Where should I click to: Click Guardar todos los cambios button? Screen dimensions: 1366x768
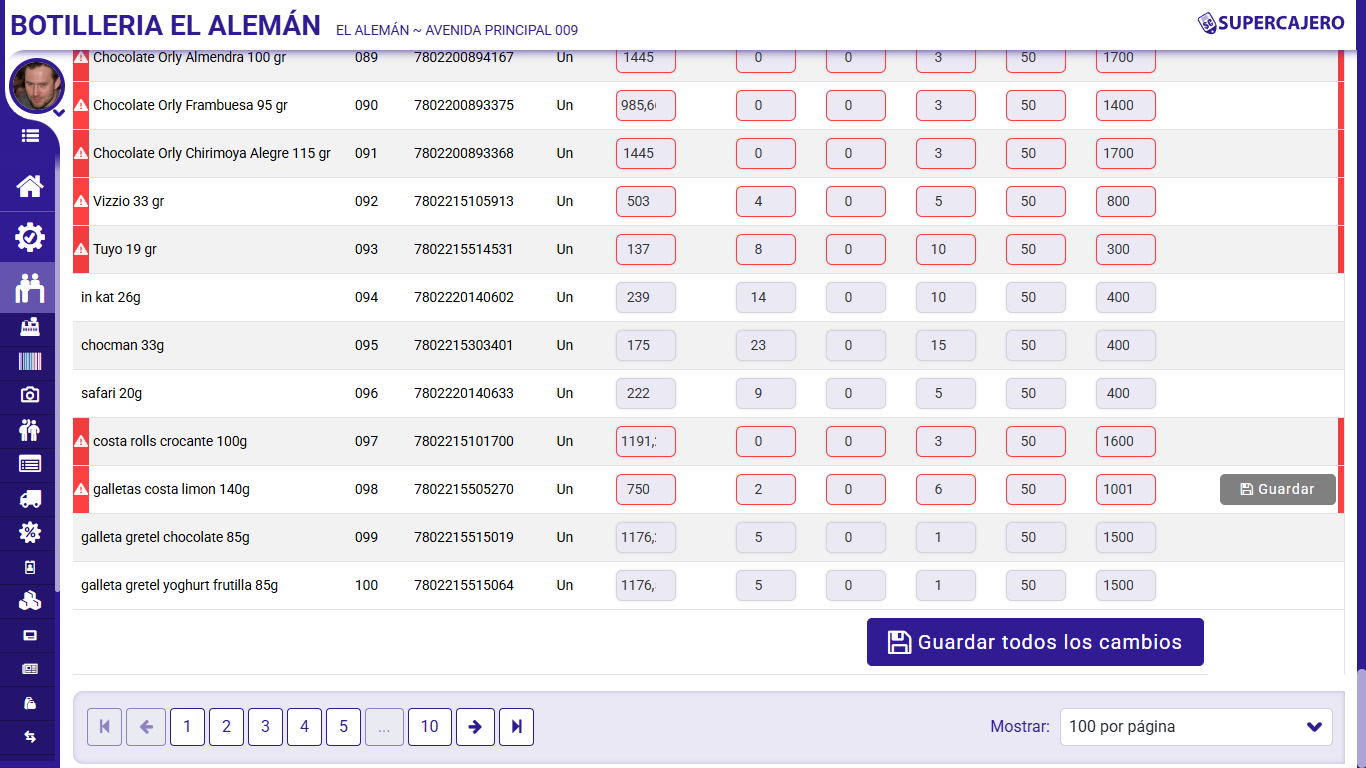[1035, 642]
